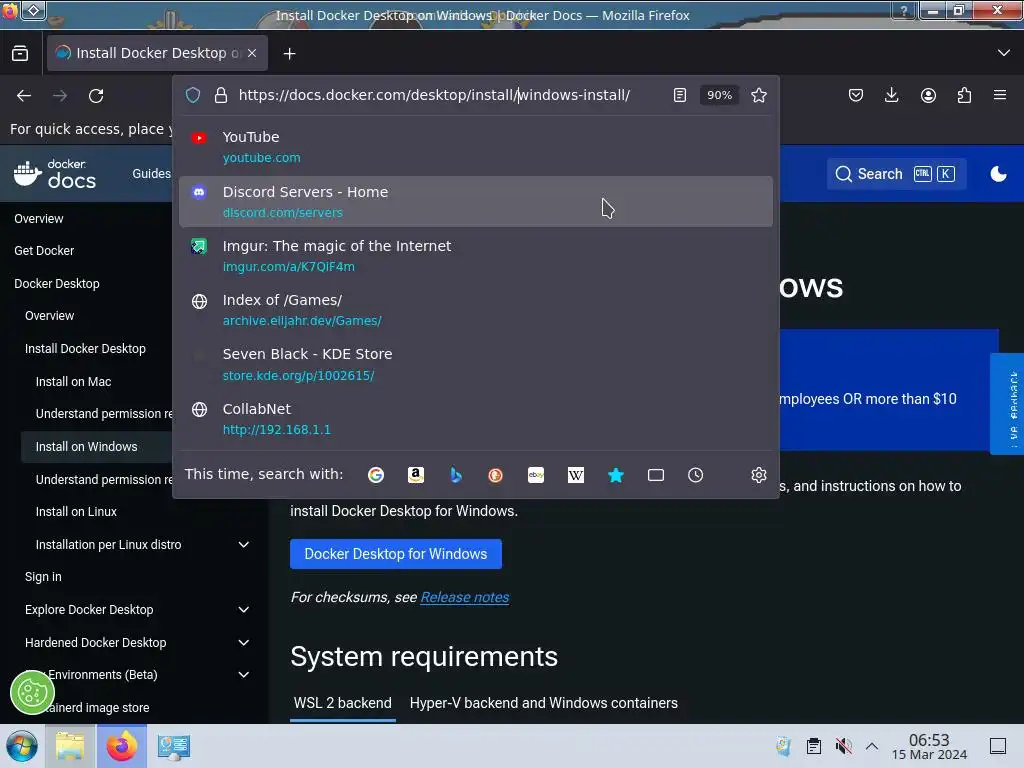Open Install on Mac in sidebar
Viewport: 1024px width, 768px height.
[x=73, y=382]
